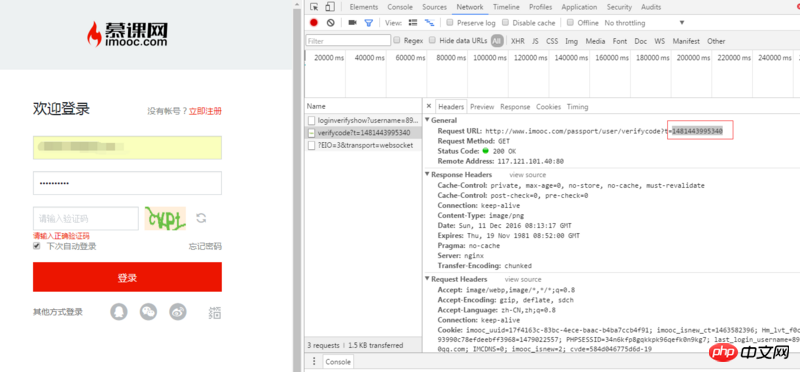Filter requests by Media
The width and height of the screenshot is (800, 372).
pyautogui.click(x=595, y=41)
